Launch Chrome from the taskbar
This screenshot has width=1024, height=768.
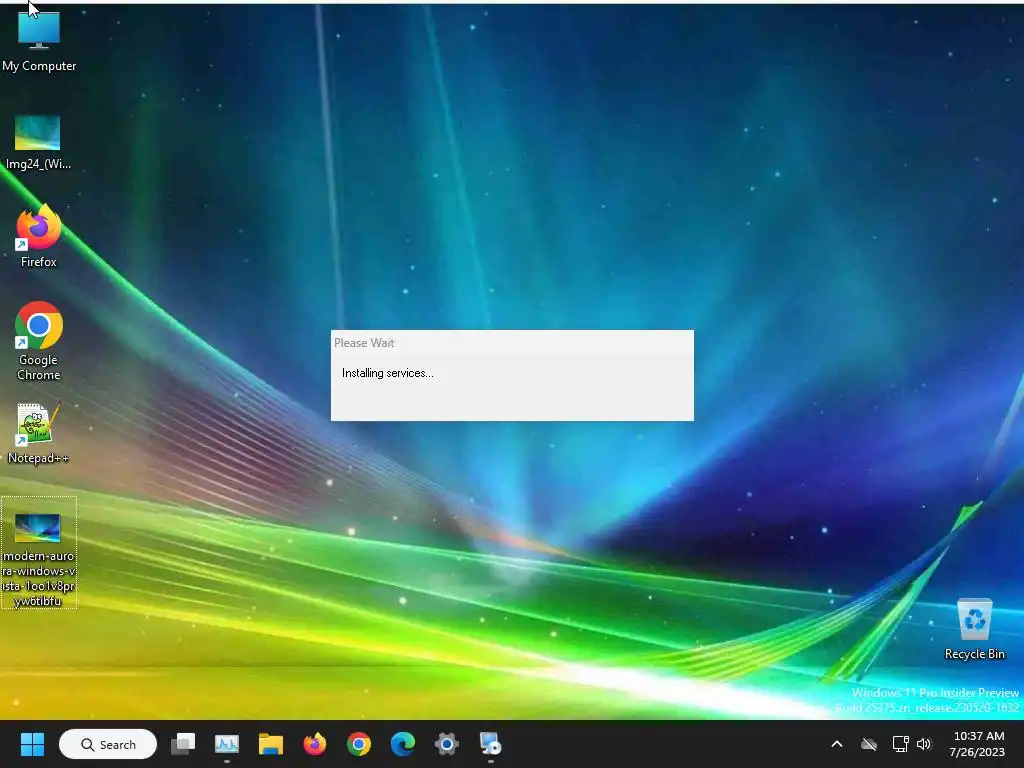coord(359,744)
